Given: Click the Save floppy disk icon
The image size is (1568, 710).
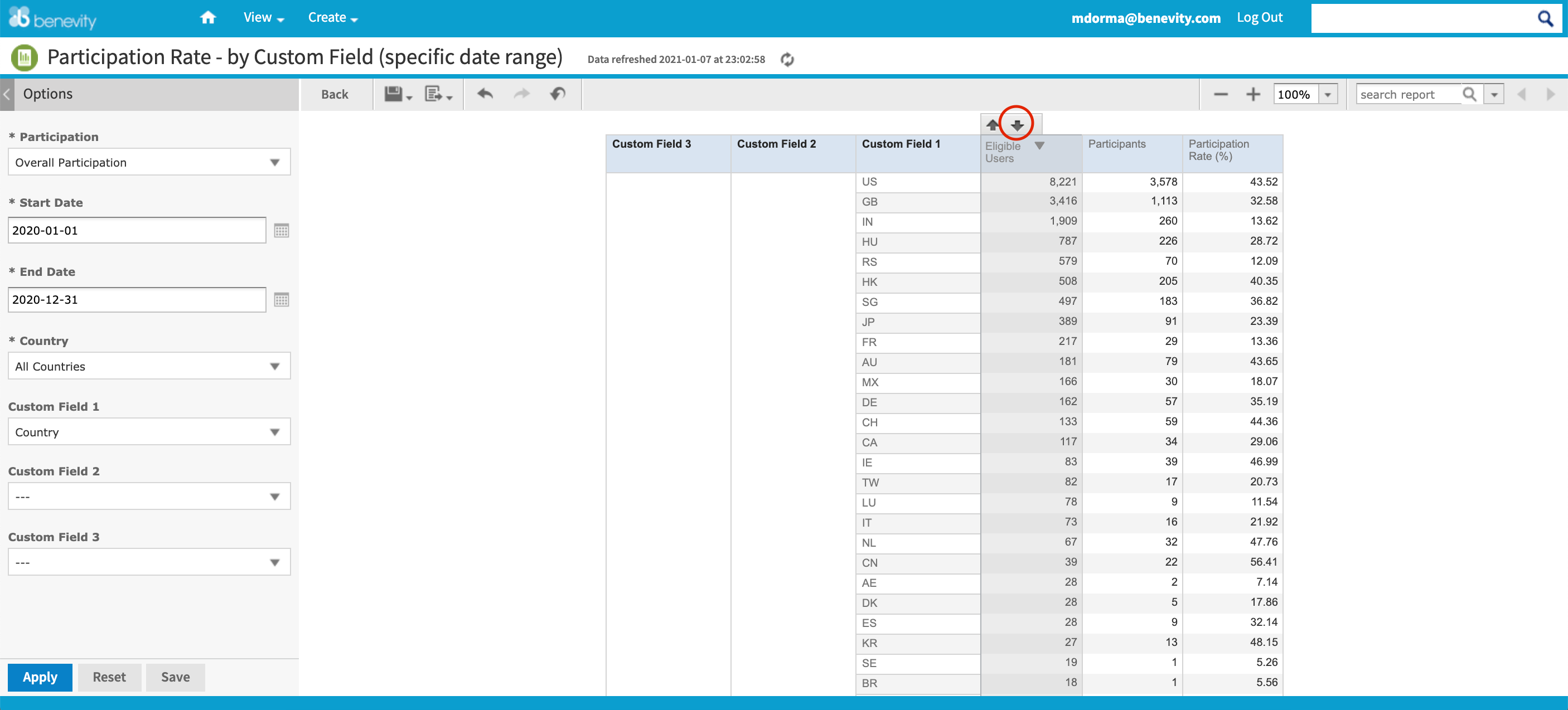Looking at the screenshot, I should [393, 94].
